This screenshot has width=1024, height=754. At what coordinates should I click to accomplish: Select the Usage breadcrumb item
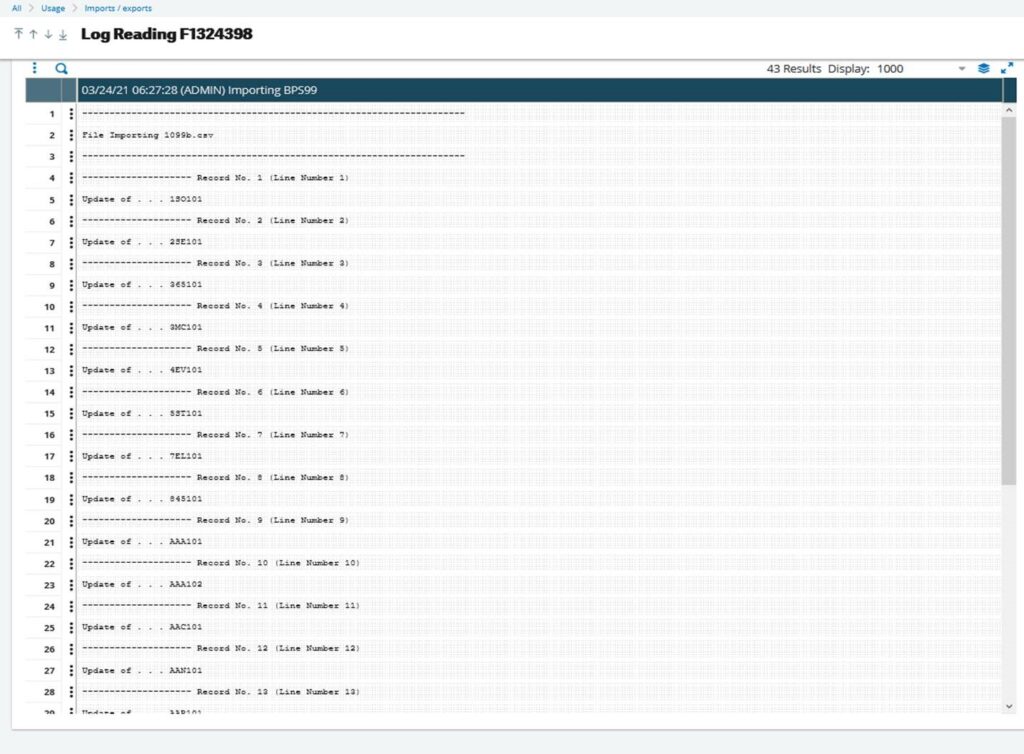click(x=54, y=8)
